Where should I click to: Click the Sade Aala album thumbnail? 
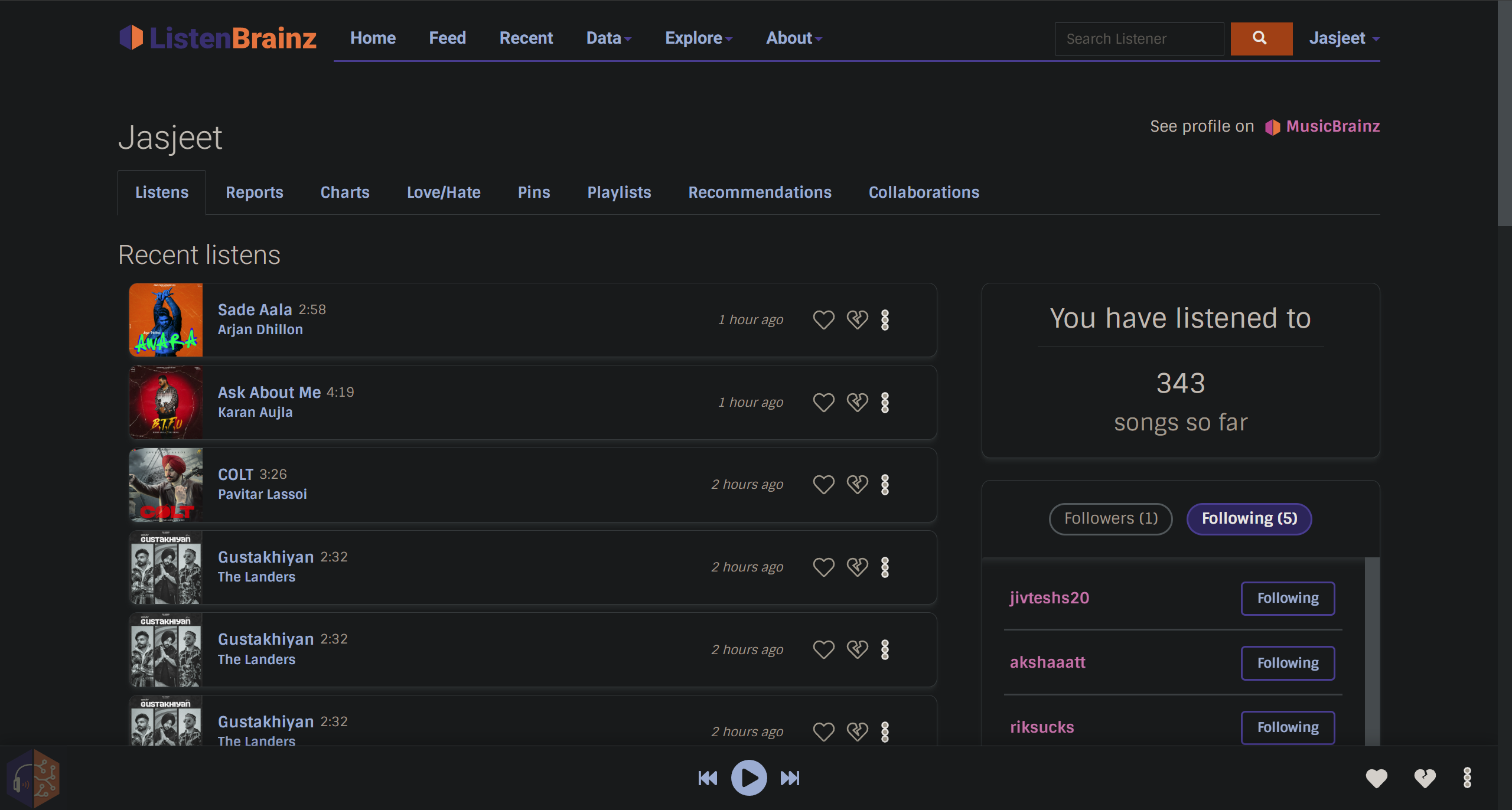pos(166,319)
